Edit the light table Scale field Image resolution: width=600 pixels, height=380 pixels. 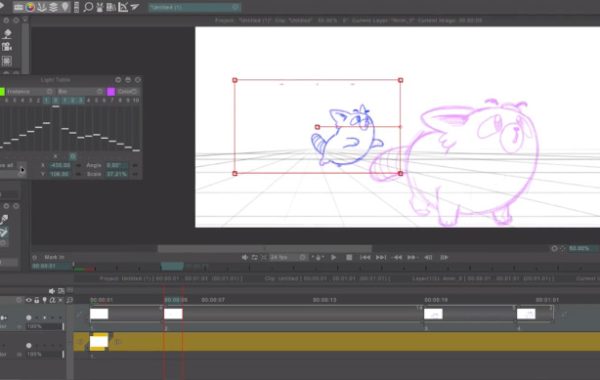pyautogui.click(x=116, y=174)
